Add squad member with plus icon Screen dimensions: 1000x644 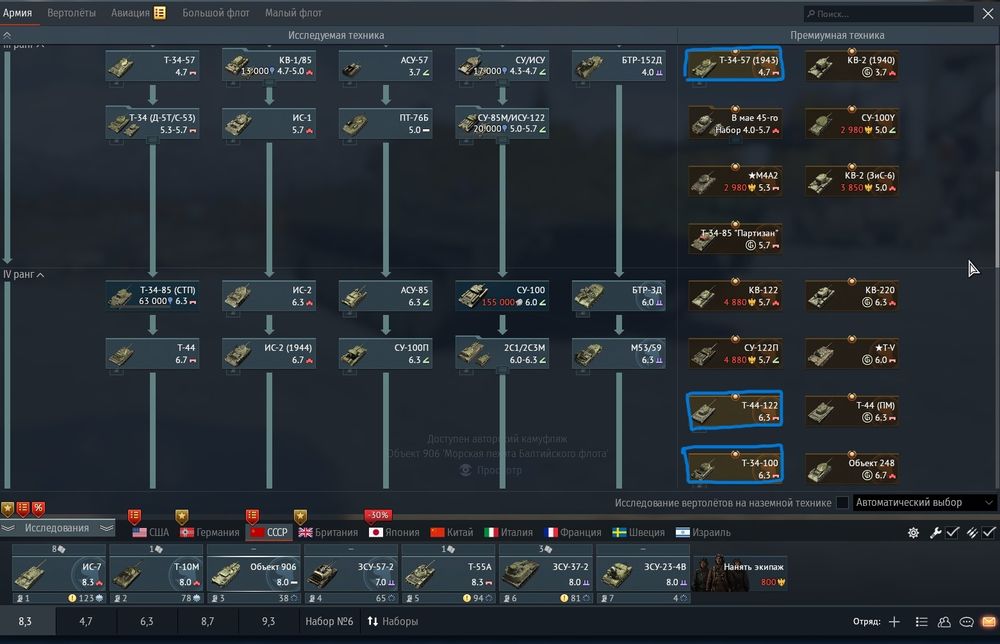894,622
